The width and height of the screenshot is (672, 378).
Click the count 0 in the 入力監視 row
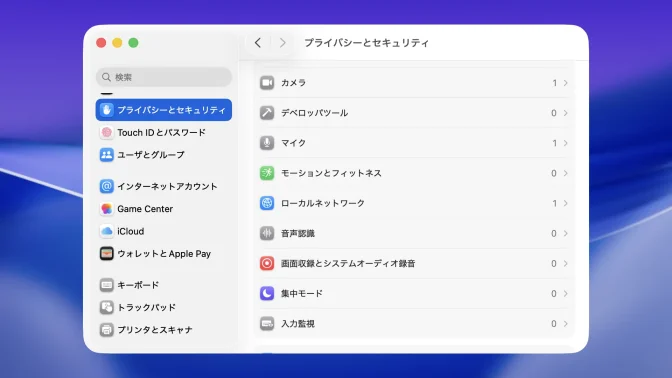click(554, 324)
